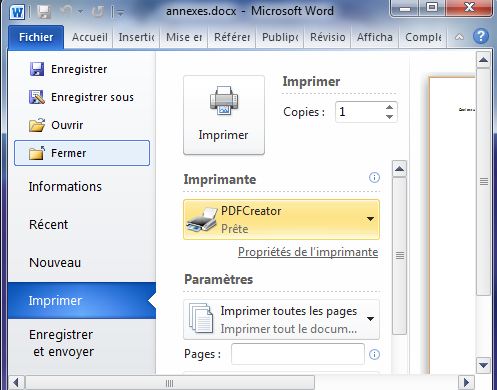Image resolution: width=497 pixels, height=390 pixels.
Task: Click the Word application icon in title bar
Action: pos(17,12)
